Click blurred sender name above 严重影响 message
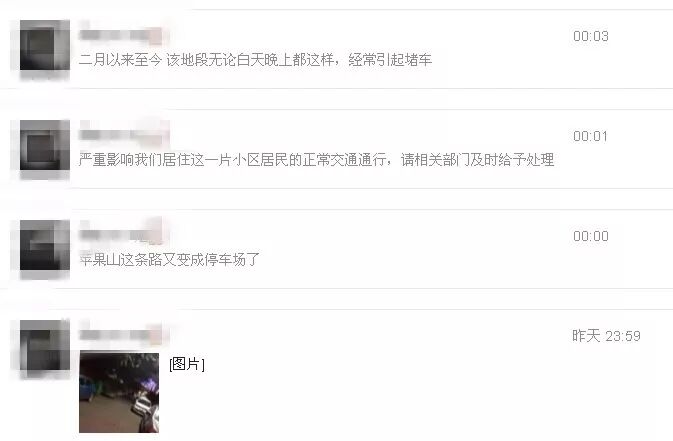 point(124,135)
